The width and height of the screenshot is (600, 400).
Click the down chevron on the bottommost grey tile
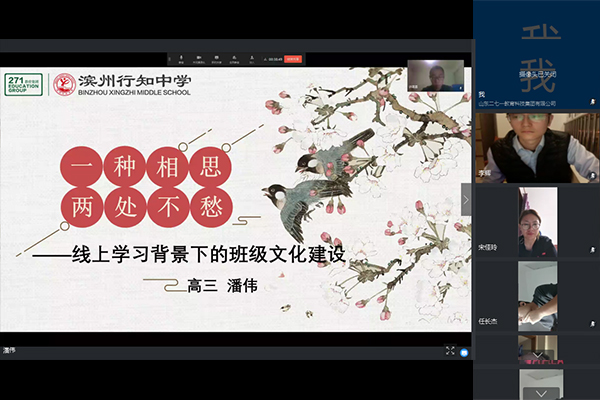click(x=541, y=393)
